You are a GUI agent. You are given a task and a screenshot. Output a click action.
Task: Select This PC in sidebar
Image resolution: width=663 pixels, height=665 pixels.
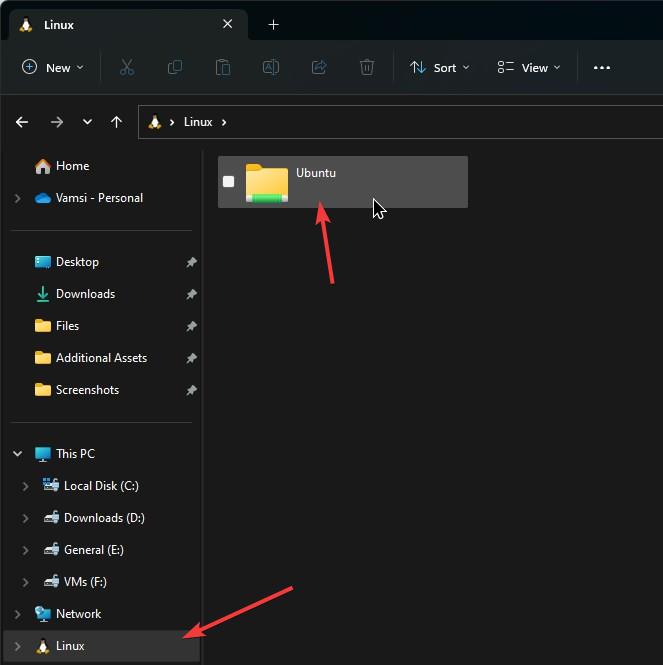(75, 454)
